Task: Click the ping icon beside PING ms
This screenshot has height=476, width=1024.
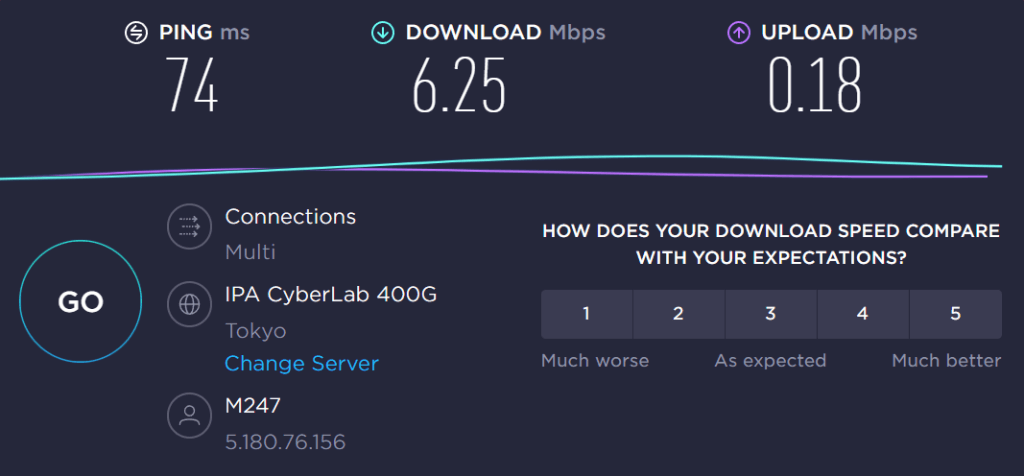Action: [136, 33]
